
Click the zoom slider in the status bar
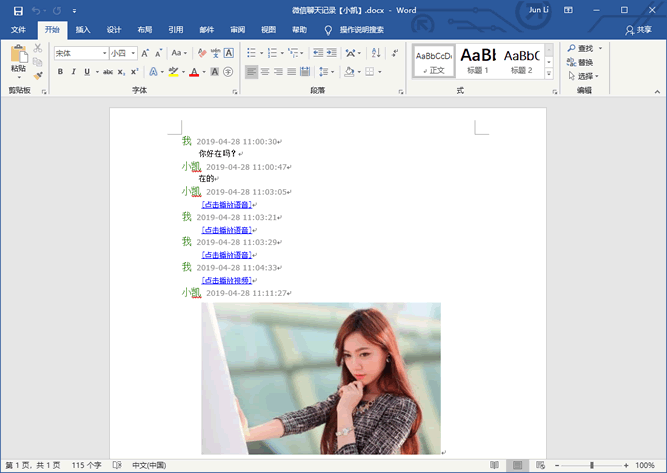tap(592, 466)
